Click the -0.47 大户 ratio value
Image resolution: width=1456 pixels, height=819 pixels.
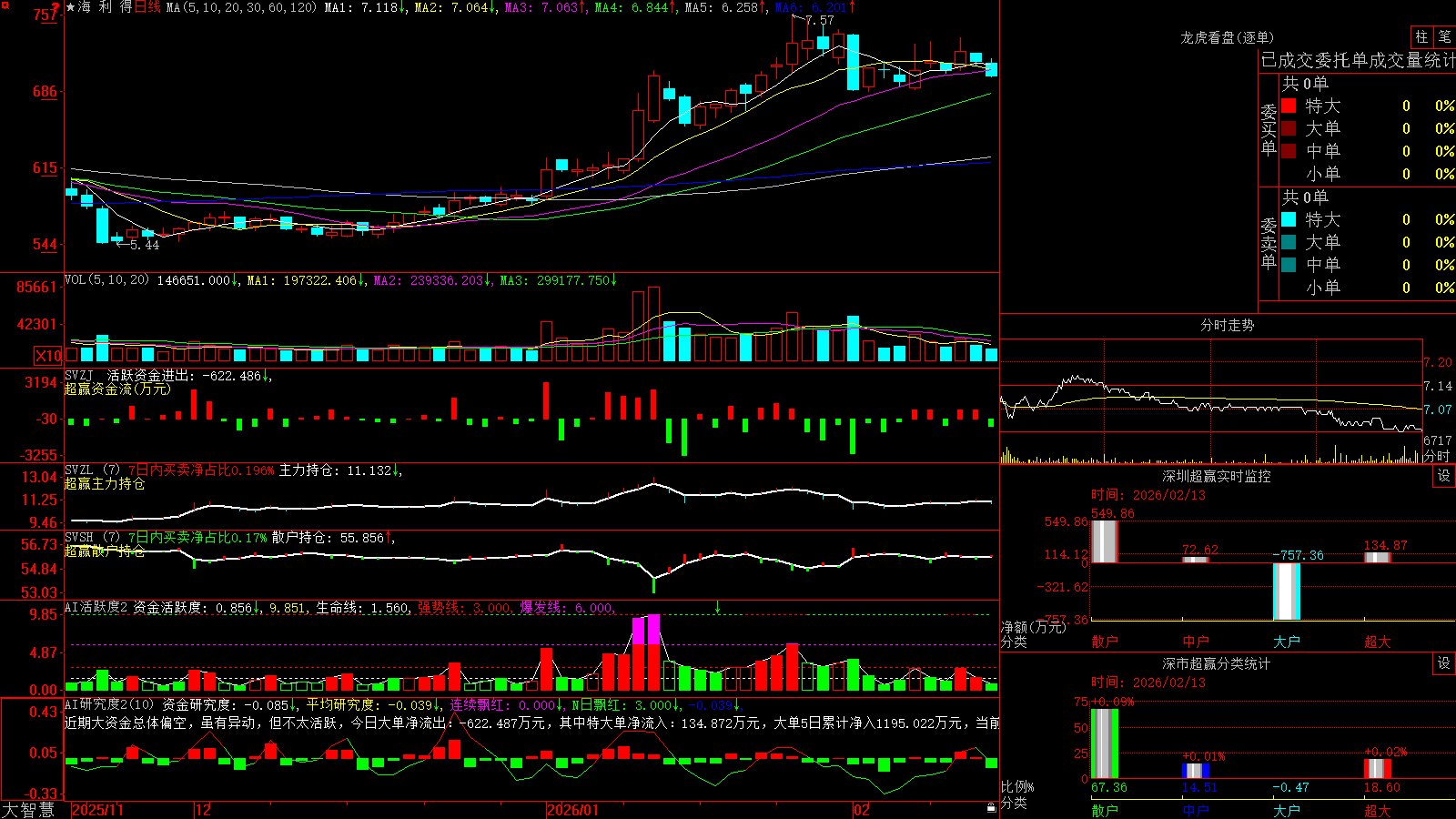(x=1290, y=787)
